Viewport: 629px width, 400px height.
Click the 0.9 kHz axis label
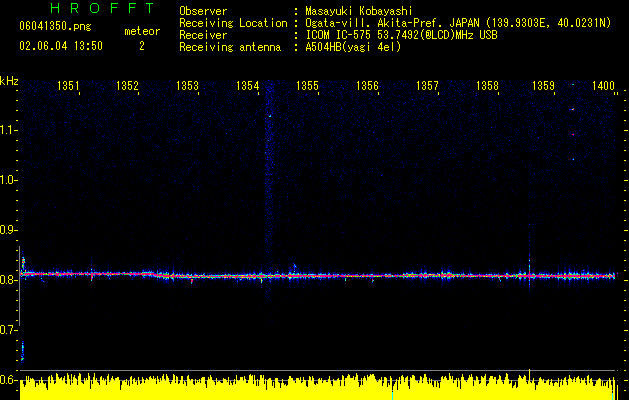(x=7, y=230)
